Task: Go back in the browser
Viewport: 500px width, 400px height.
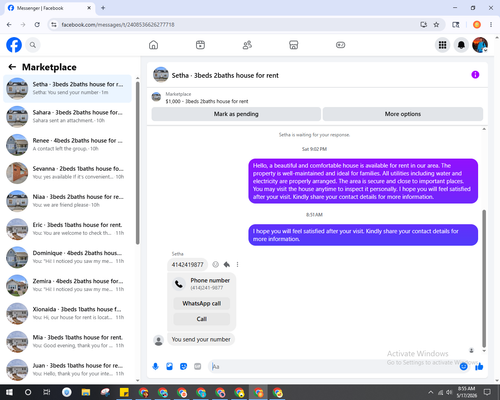Action: (9, 25)
